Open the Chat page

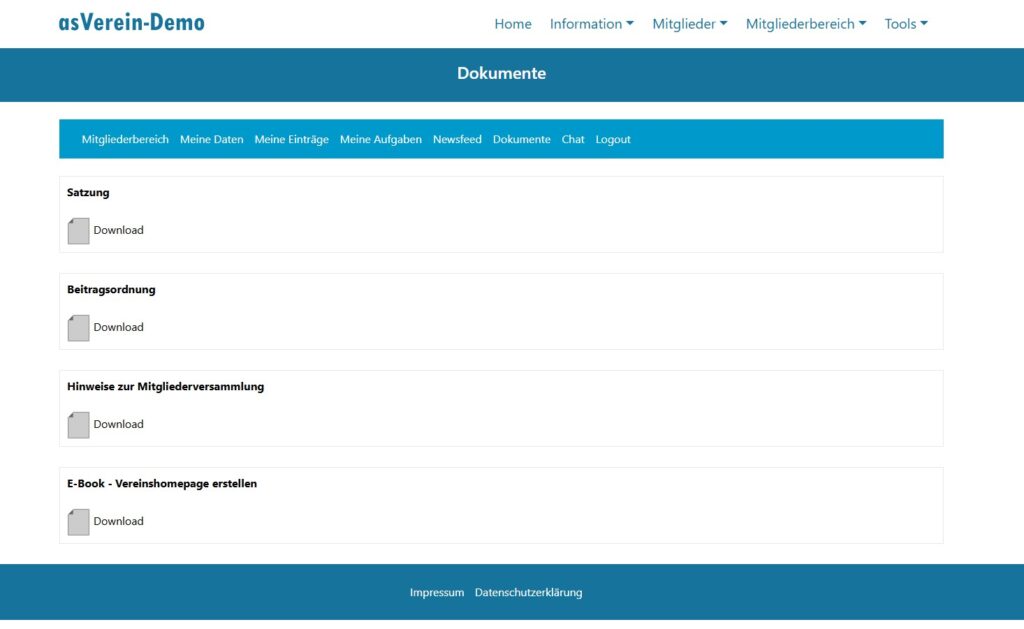click(x=573, y=140)
